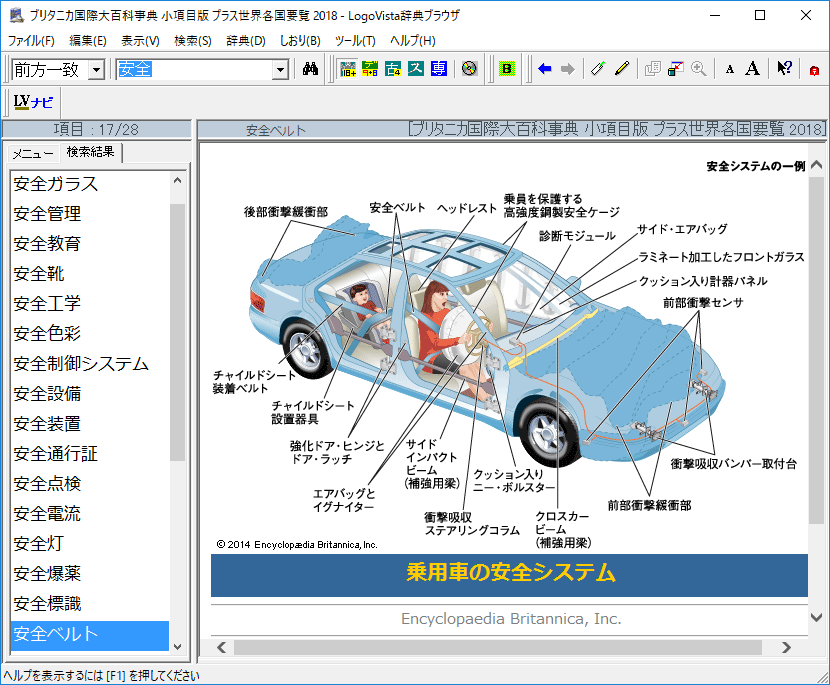This screenshot has height=685, width=830.
Task: Select 安全設備 in results list
Action: pos(90,394)
